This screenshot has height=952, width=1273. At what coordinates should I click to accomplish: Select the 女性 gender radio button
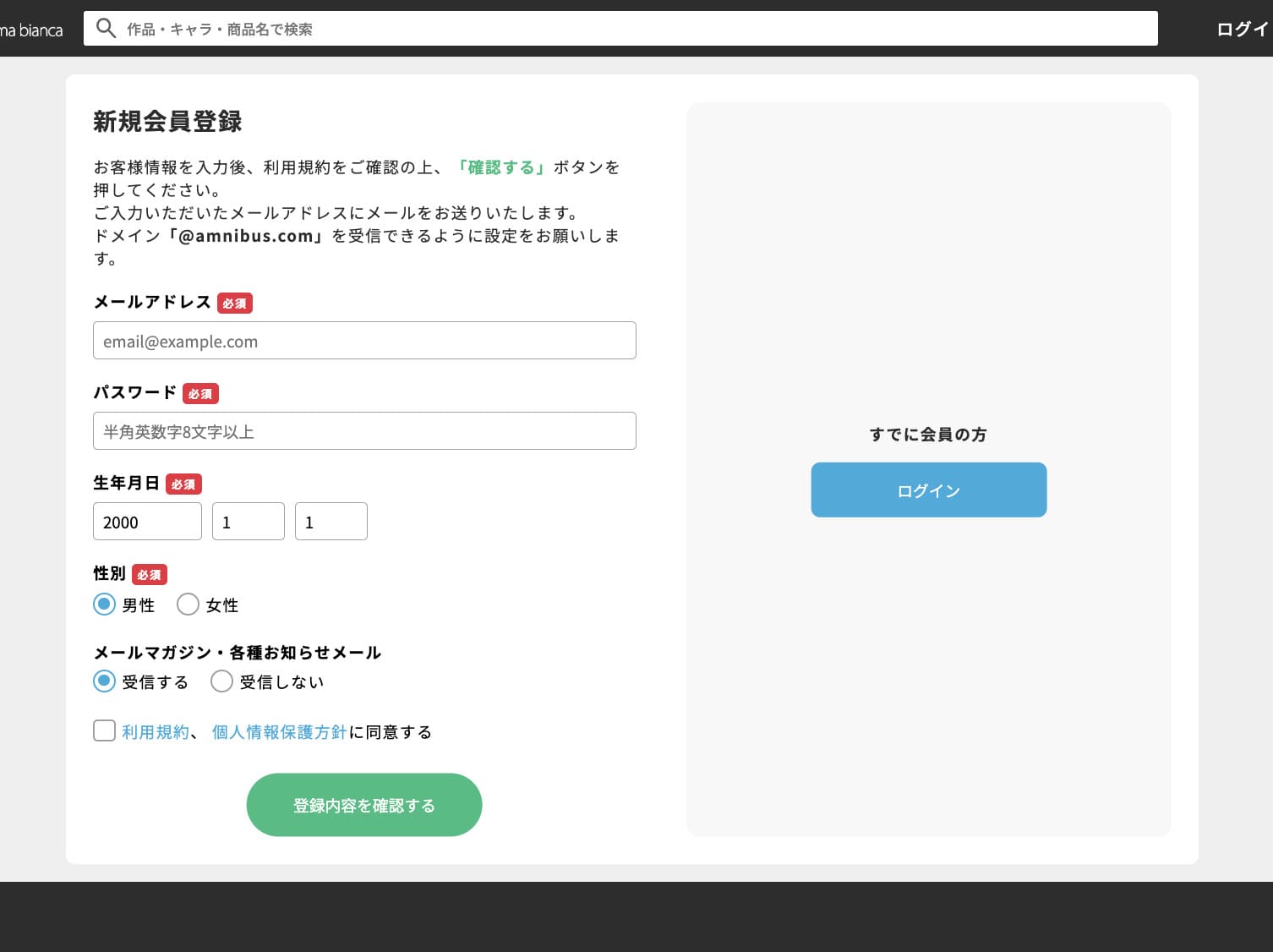188,604
